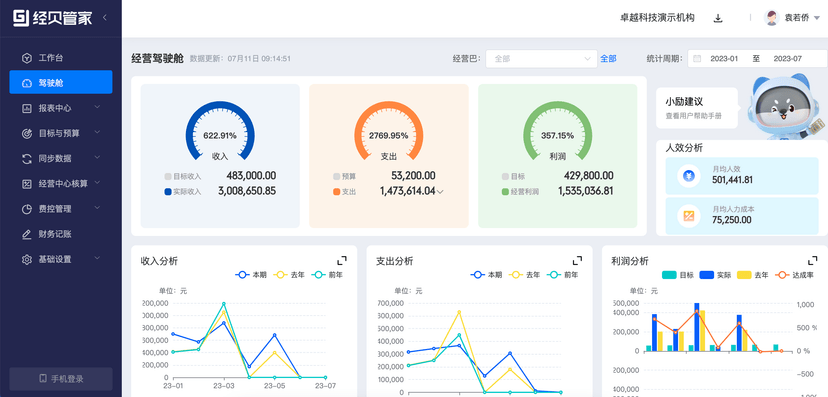Expand the 支出 amount chevron 1,473,614.04

tap(440, 192)
